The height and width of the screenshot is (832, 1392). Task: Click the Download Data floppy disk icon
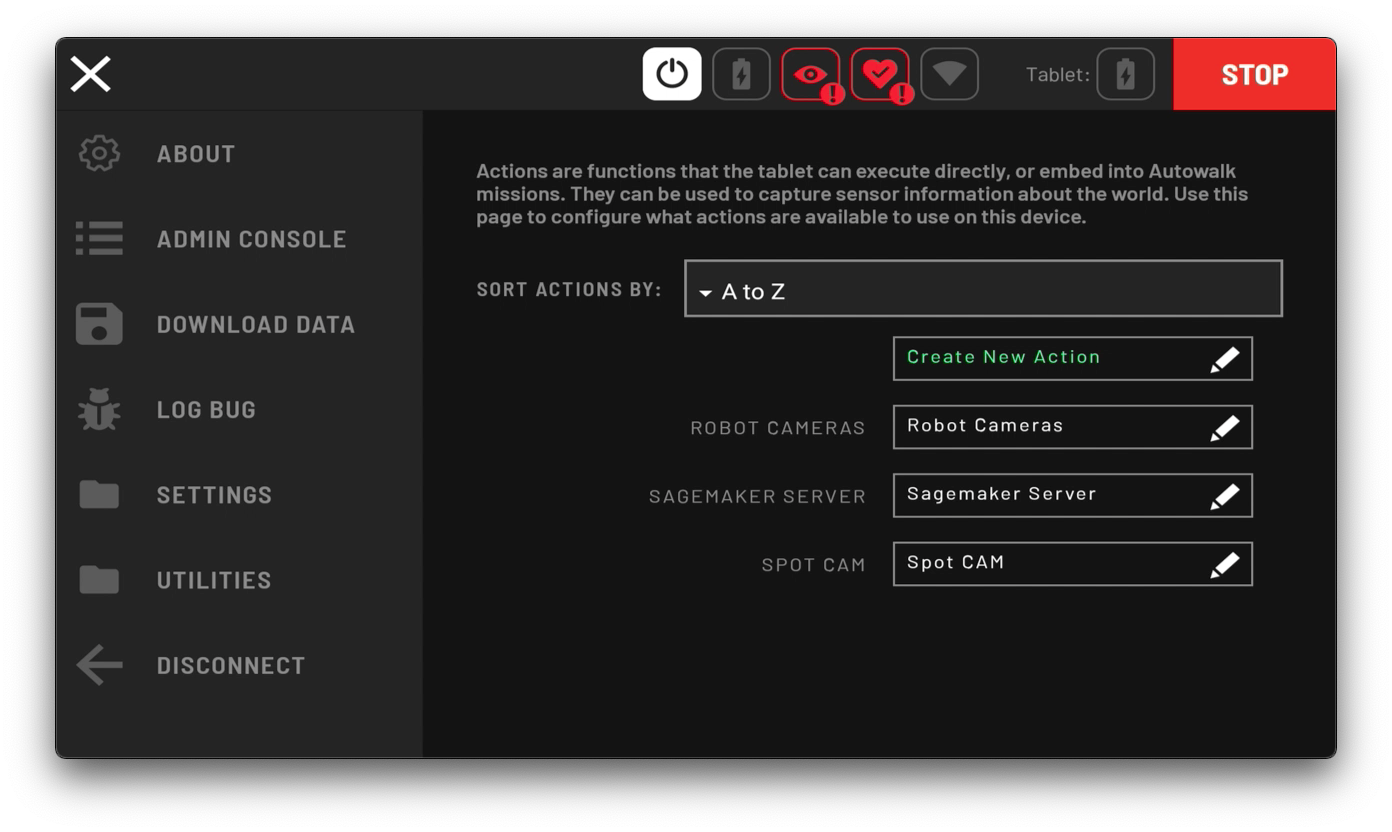coord(99,324)
